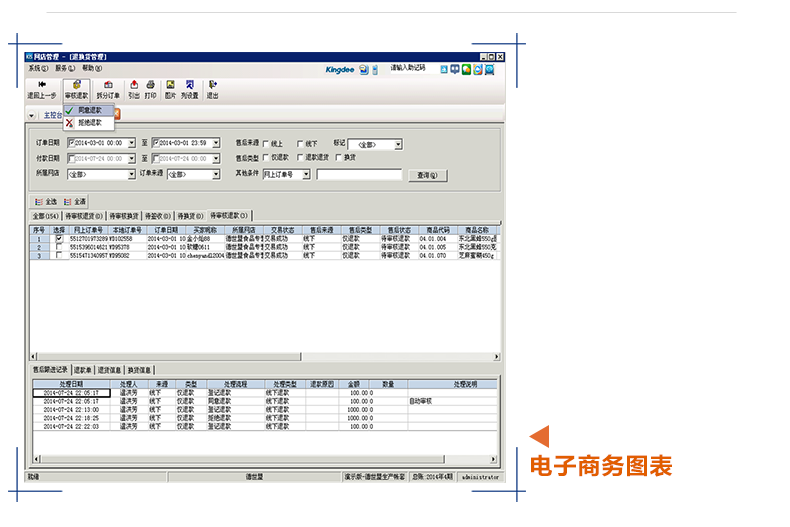Viewport: 790px width, 527px height.
Task: Click the 返回上一步 back toolbar icon
Action: coord(42,87)
